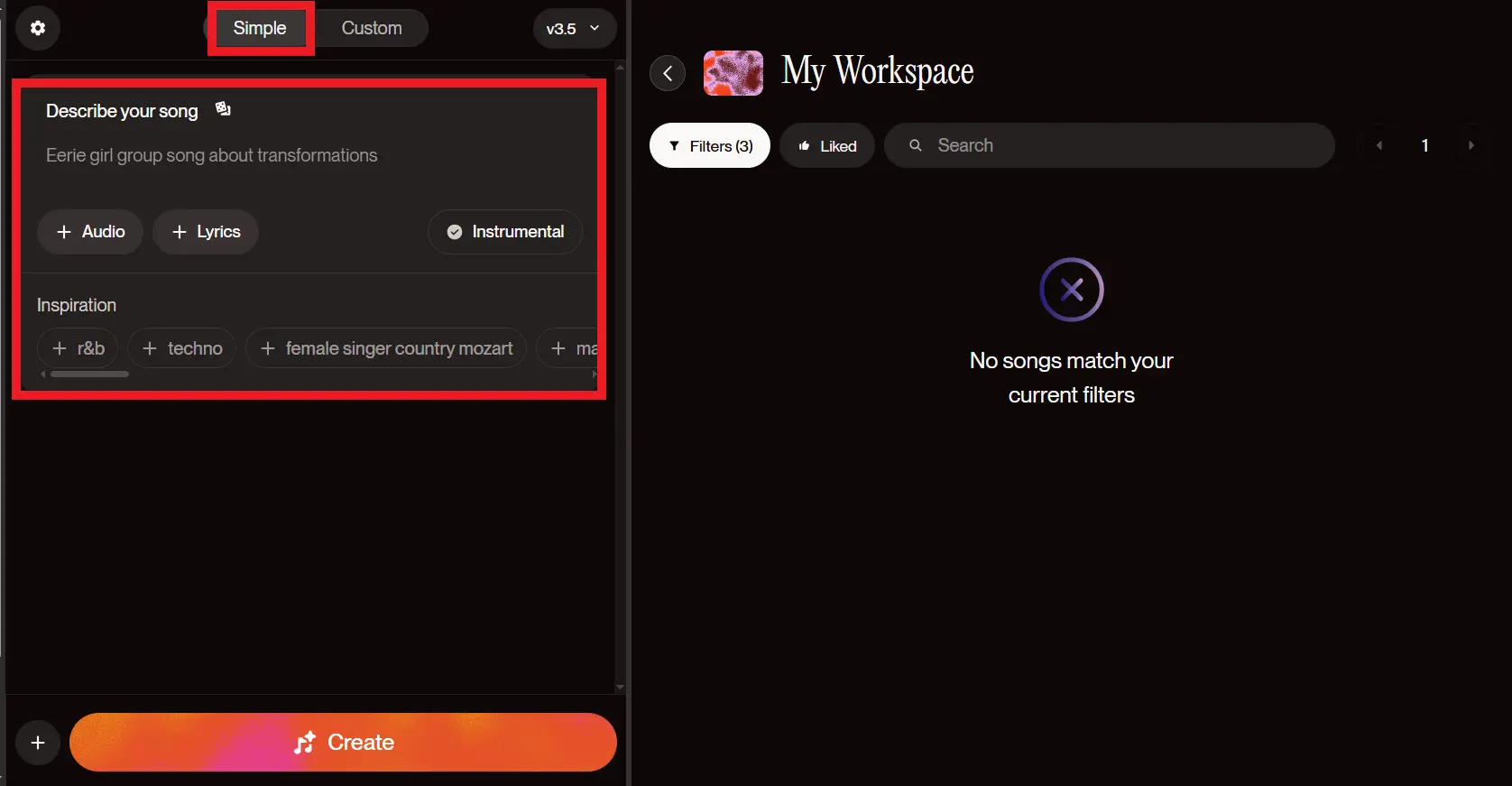Go to the previous page arrow
This screenshot has height=786, width=1512.
coord(1378,145)
